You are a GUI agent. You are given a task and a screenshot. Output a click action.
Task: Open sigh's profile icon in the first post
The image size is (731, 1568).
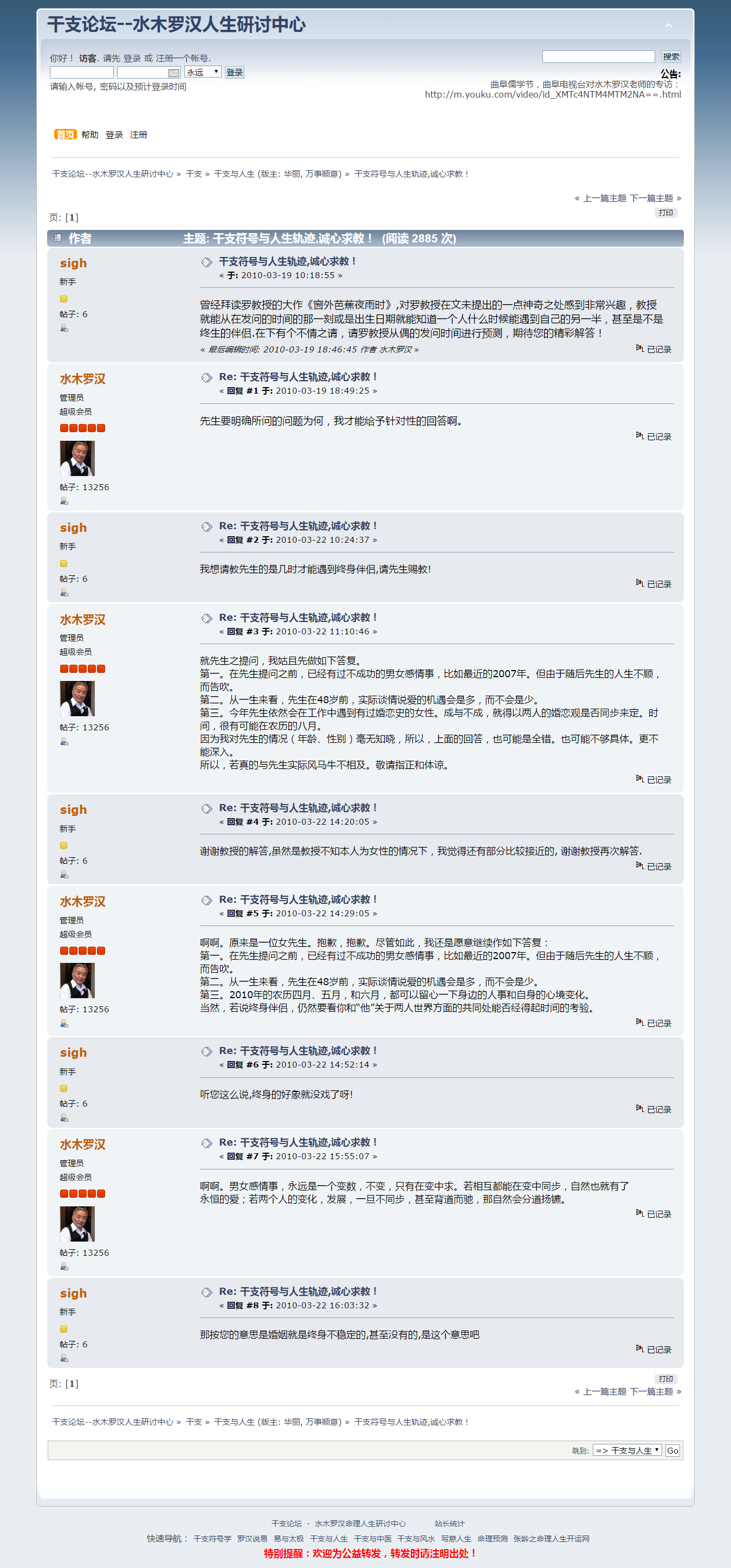pyautogui.click(x=64, y=328)
